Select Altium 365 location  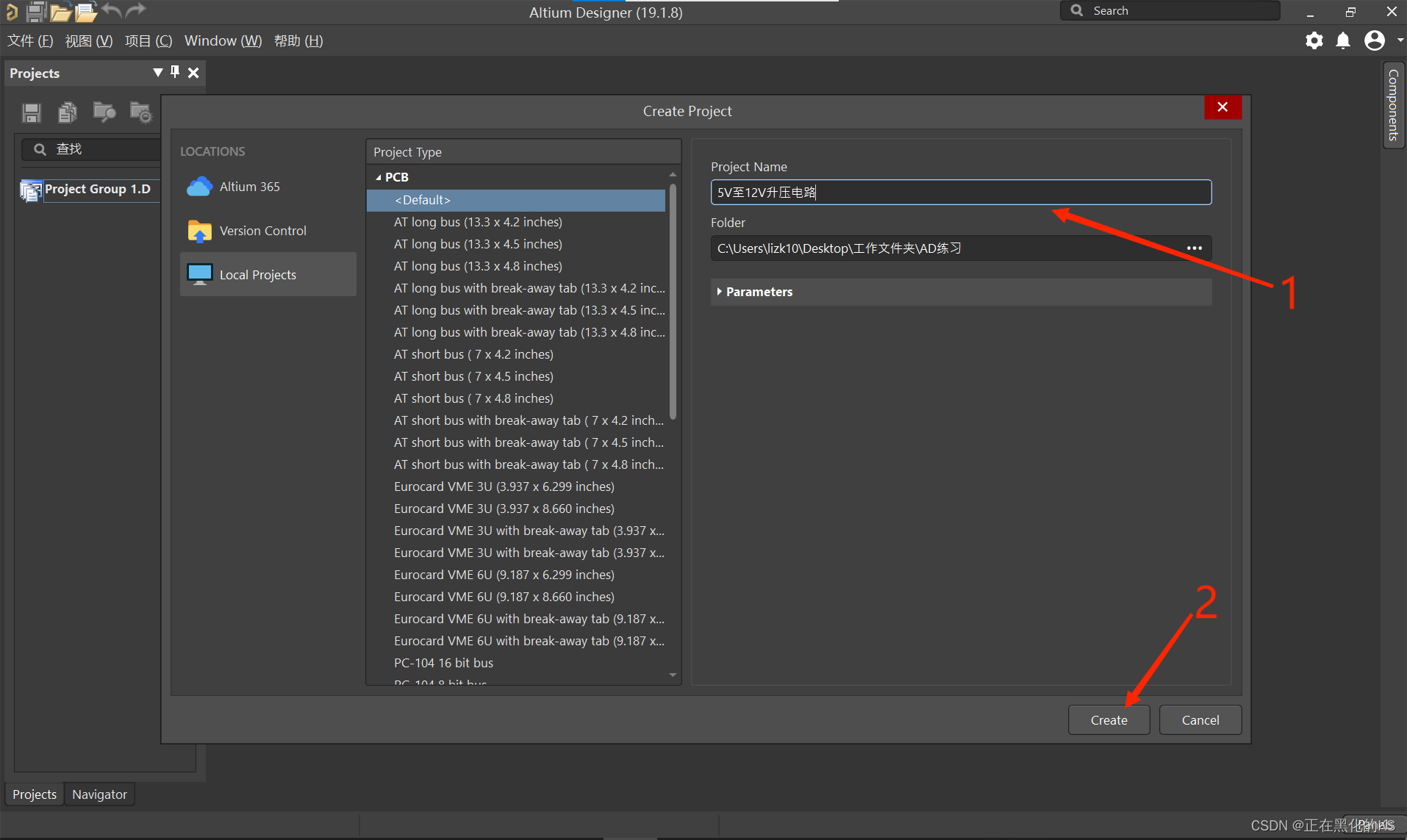[x=268, y=187]
